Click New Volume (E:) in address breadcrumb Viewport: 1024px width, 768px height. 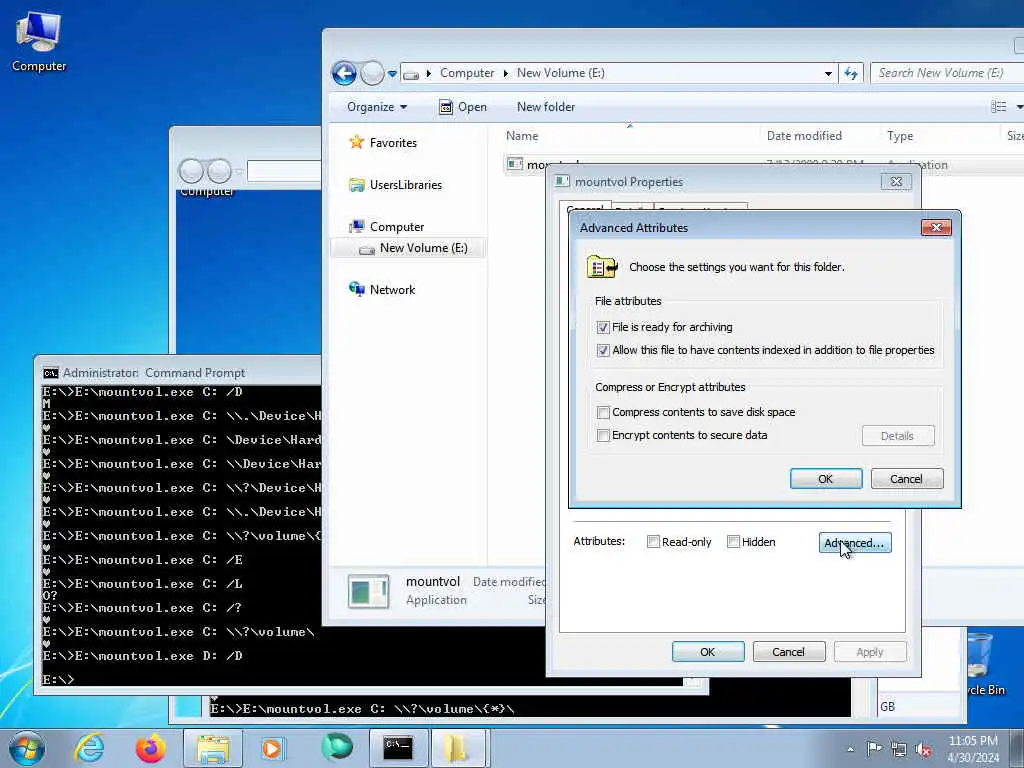560,73
